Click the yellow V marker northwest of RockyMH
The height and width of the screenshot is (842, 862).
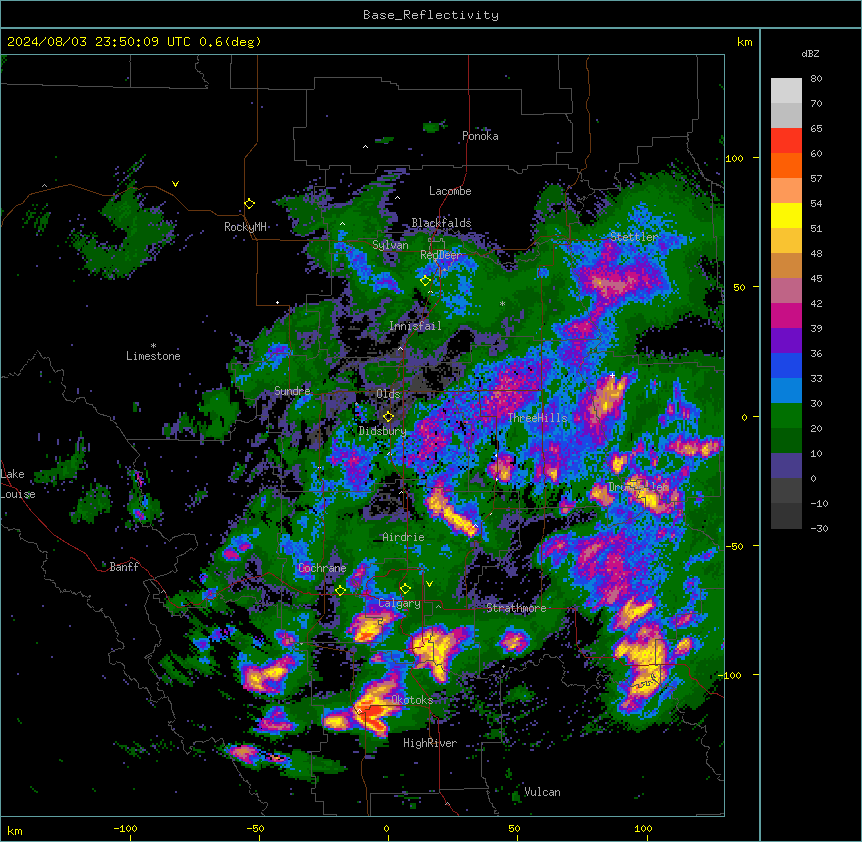point(175,184)
